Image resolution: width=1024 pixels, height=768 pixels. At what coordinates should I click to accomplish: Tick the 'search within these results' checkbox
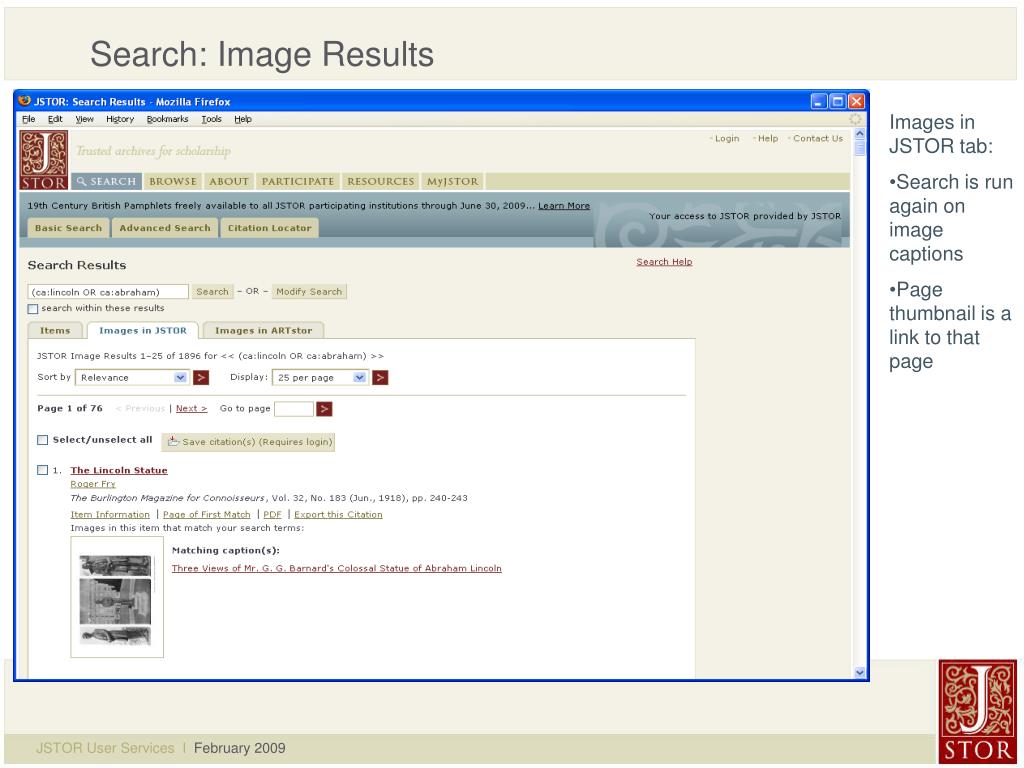(x=33, y=308)
